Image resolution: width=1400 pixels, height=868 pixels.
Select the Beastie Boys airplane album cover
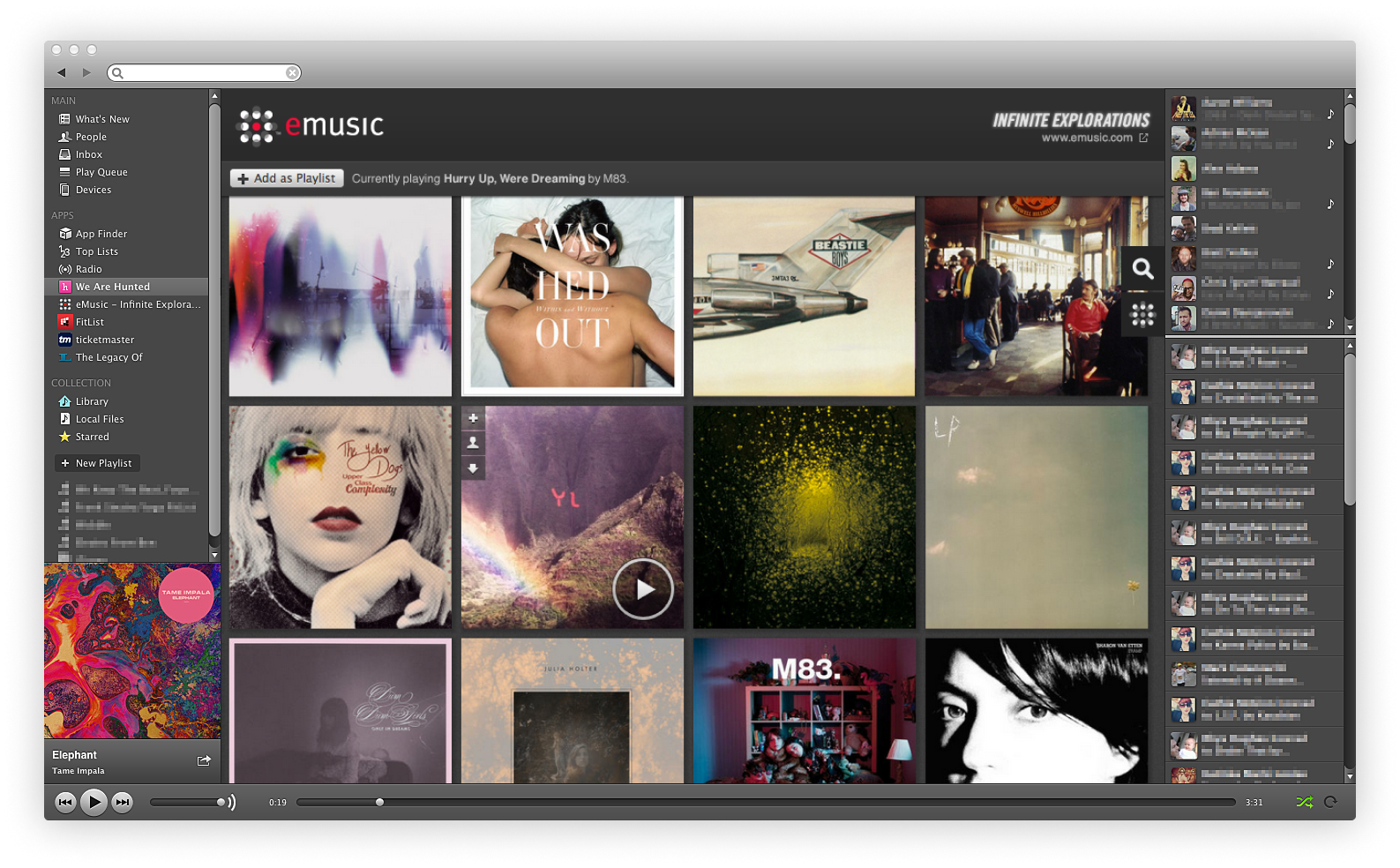coord(804,296)
